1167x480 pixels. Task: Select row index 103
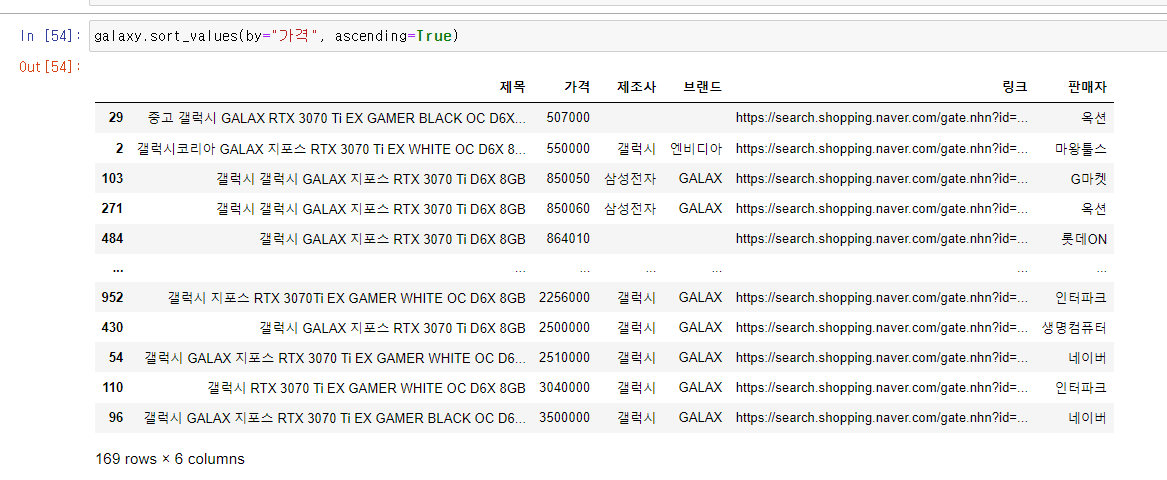[112, 178]
